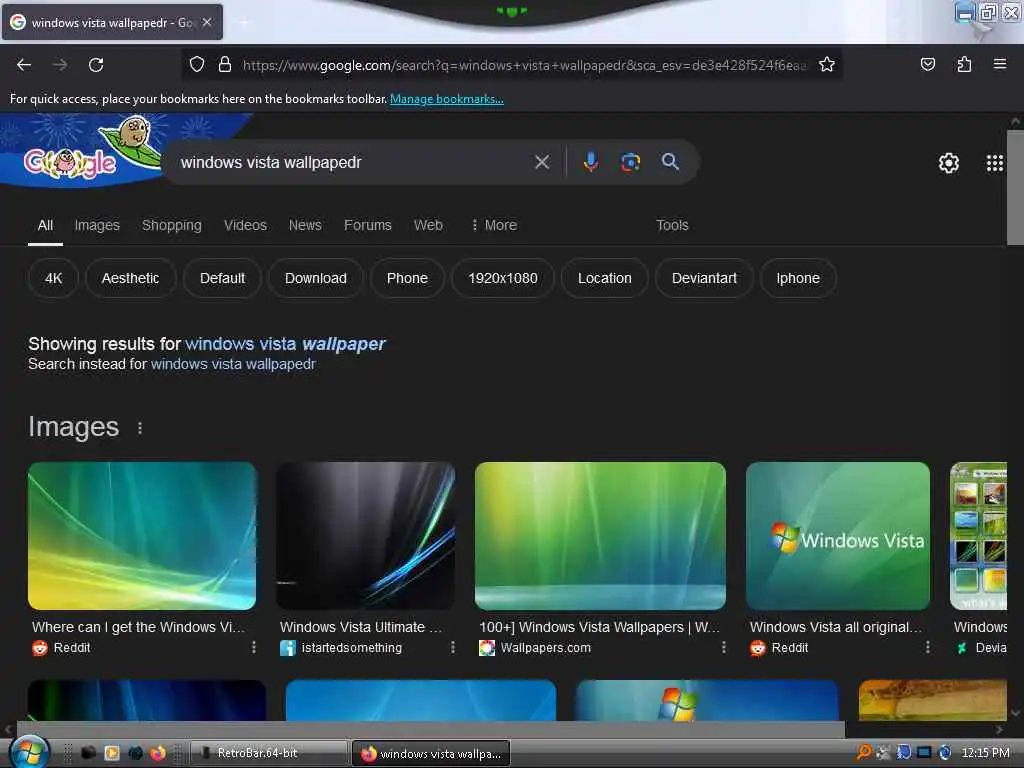
Task: Switch to the Forums results tab
Action: point(368,225)
